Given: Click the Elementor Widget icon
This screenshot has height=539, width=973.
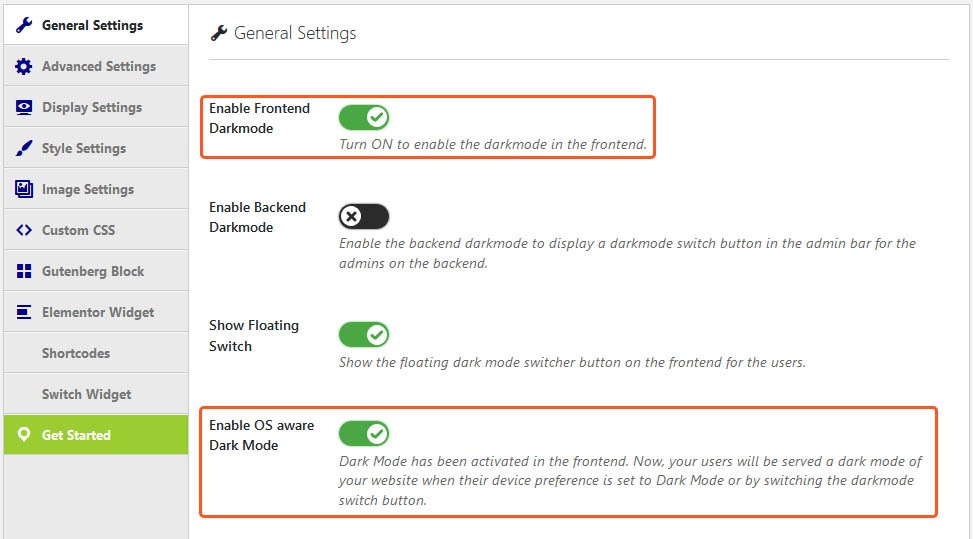Looking at the screenshot, I should pyautogui.click(x=24, y=312).
